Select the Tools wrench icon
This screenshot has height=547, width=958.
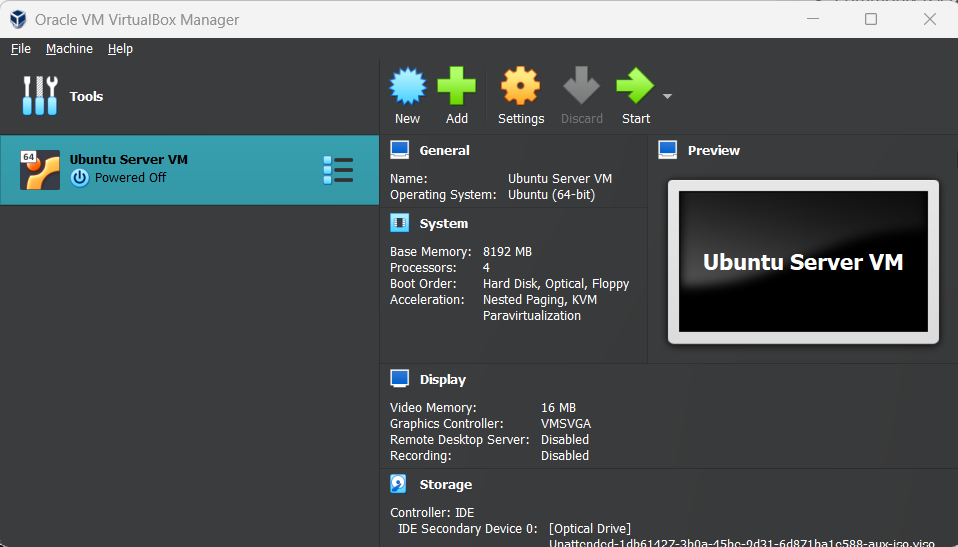point(40,96)
